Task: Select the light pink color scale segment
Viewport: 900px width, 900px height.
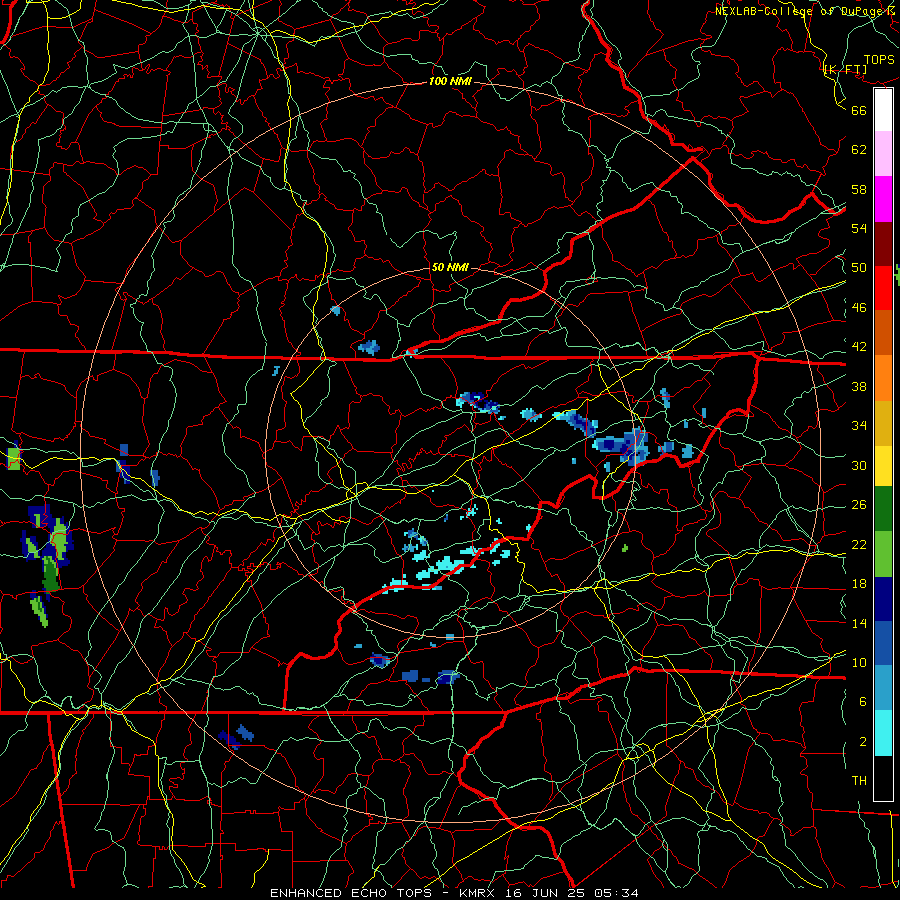Action: (x=883, y=154)
